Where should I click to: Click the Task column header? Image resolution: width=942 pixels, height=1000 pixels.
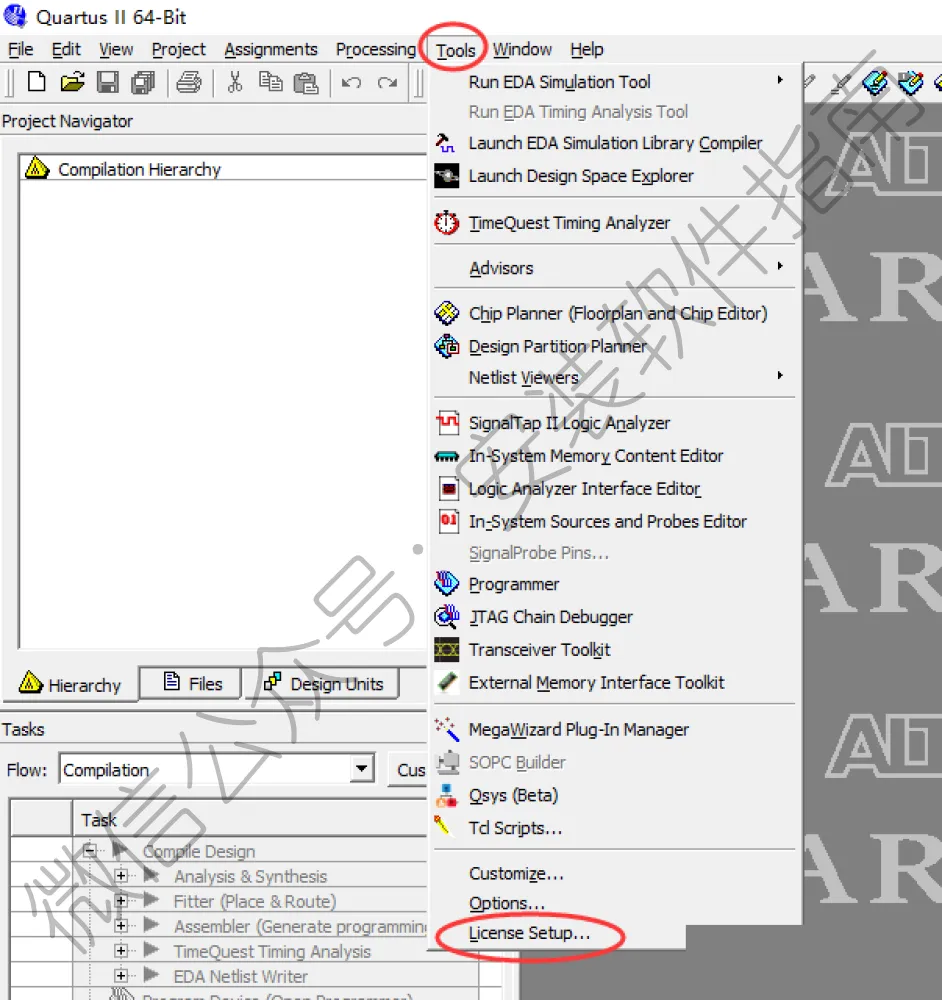pos(249,820)
